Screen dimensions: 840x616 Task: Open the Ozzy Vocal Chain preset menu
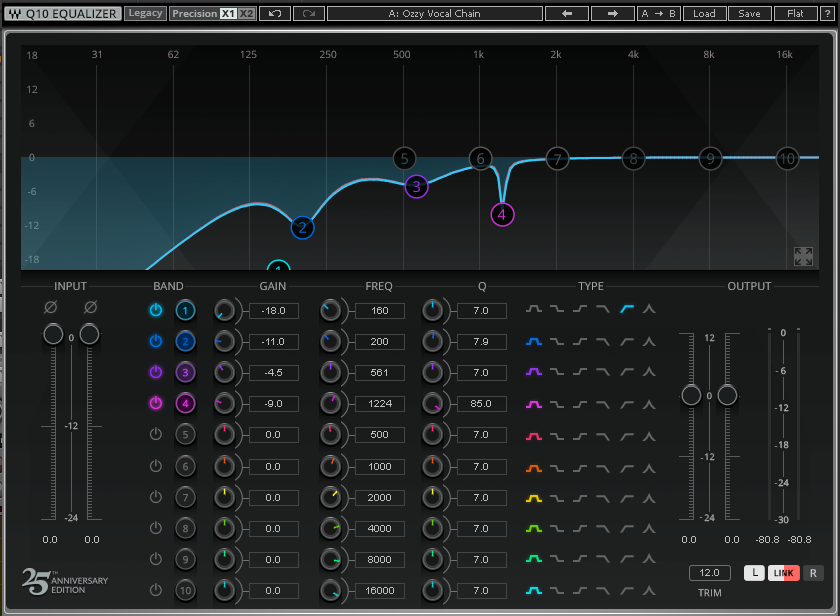434,13
